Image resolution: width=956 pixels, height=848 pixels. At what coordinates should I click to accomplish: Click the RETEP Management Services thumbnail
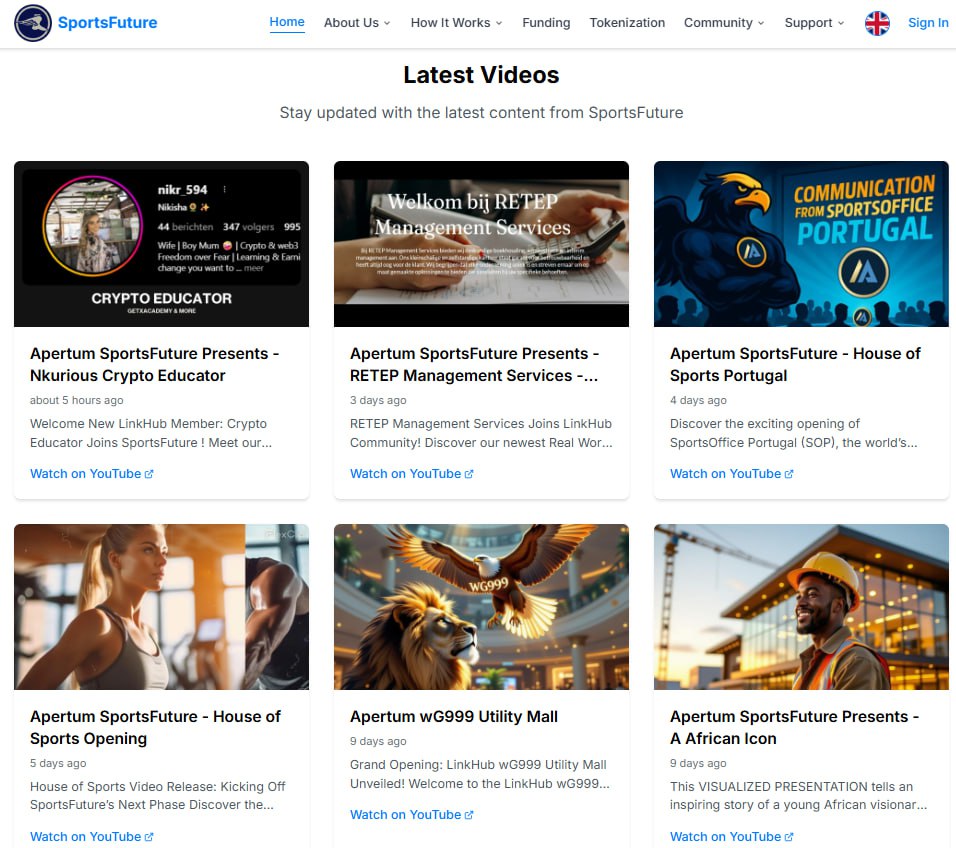[481, 244]
